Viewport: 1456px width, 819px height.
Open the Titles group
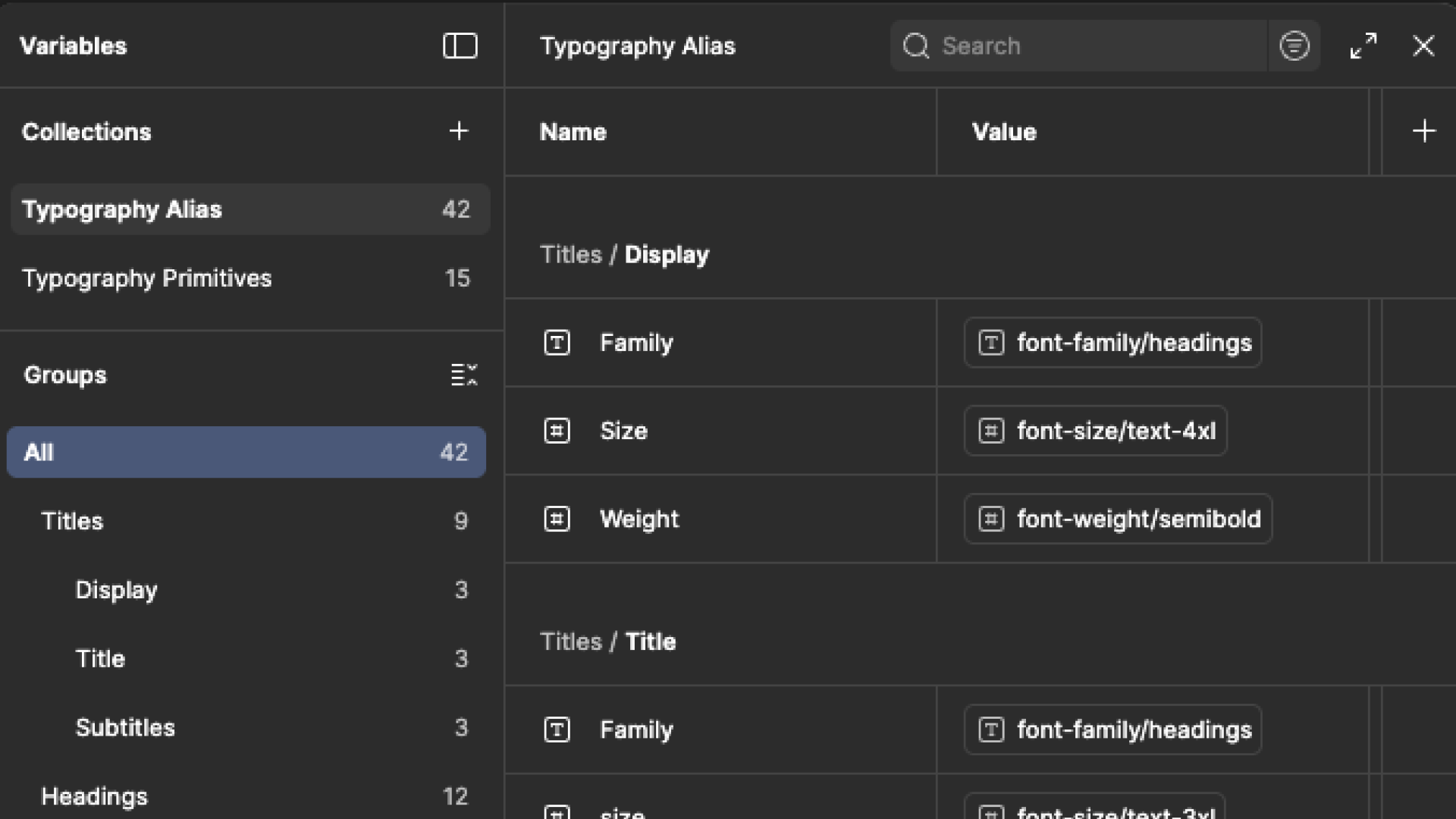(72, 521)
